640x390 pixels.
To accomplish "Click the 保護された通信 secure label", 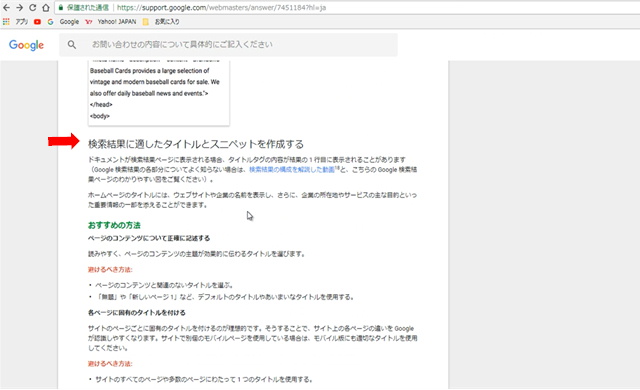I will tap(88, 8).
